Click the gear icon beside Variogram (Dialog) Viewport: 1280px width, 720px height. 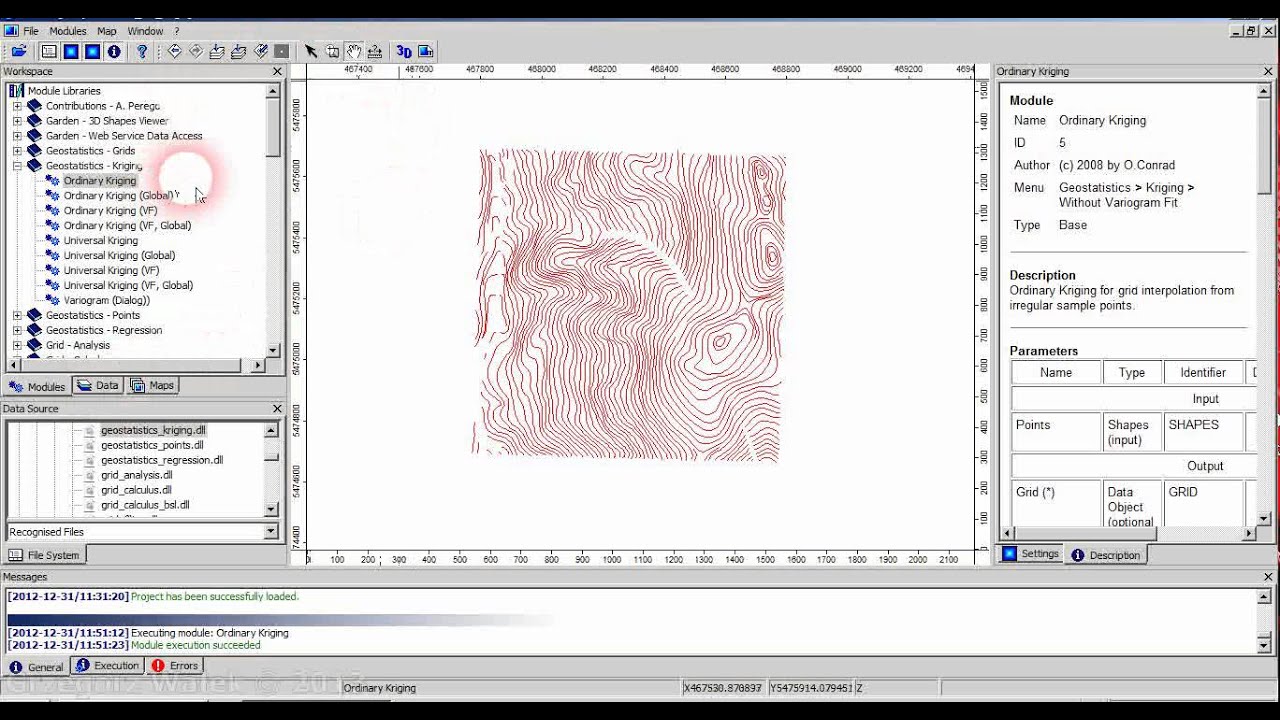coord(52,300)
